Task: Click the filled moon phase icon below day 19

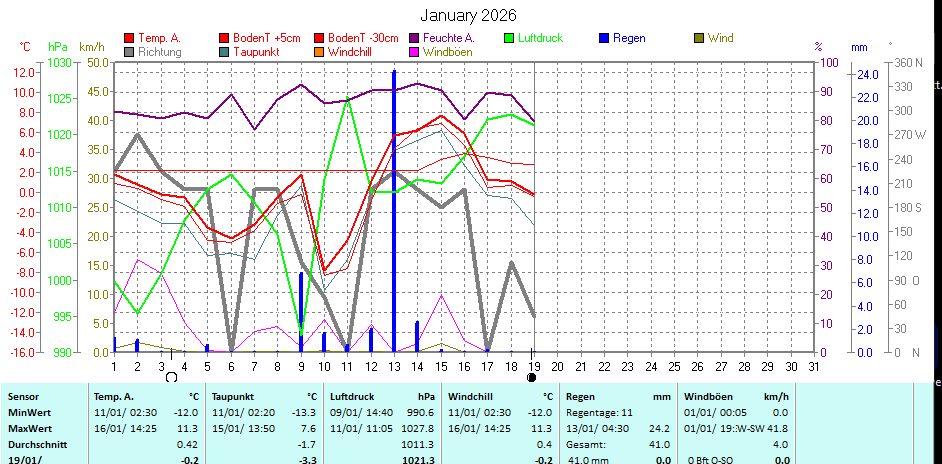Action: pos(531,377)
